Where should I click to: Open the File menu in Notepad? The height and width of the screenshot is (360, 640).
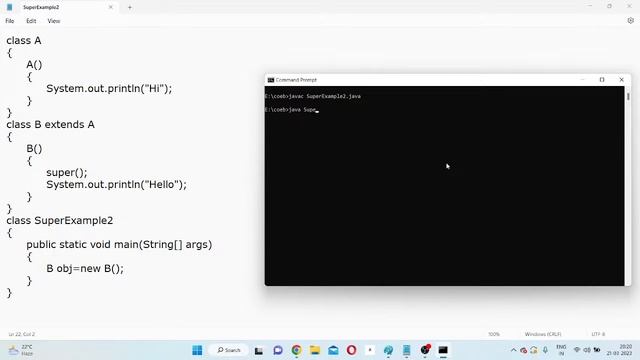pos(10,21)
